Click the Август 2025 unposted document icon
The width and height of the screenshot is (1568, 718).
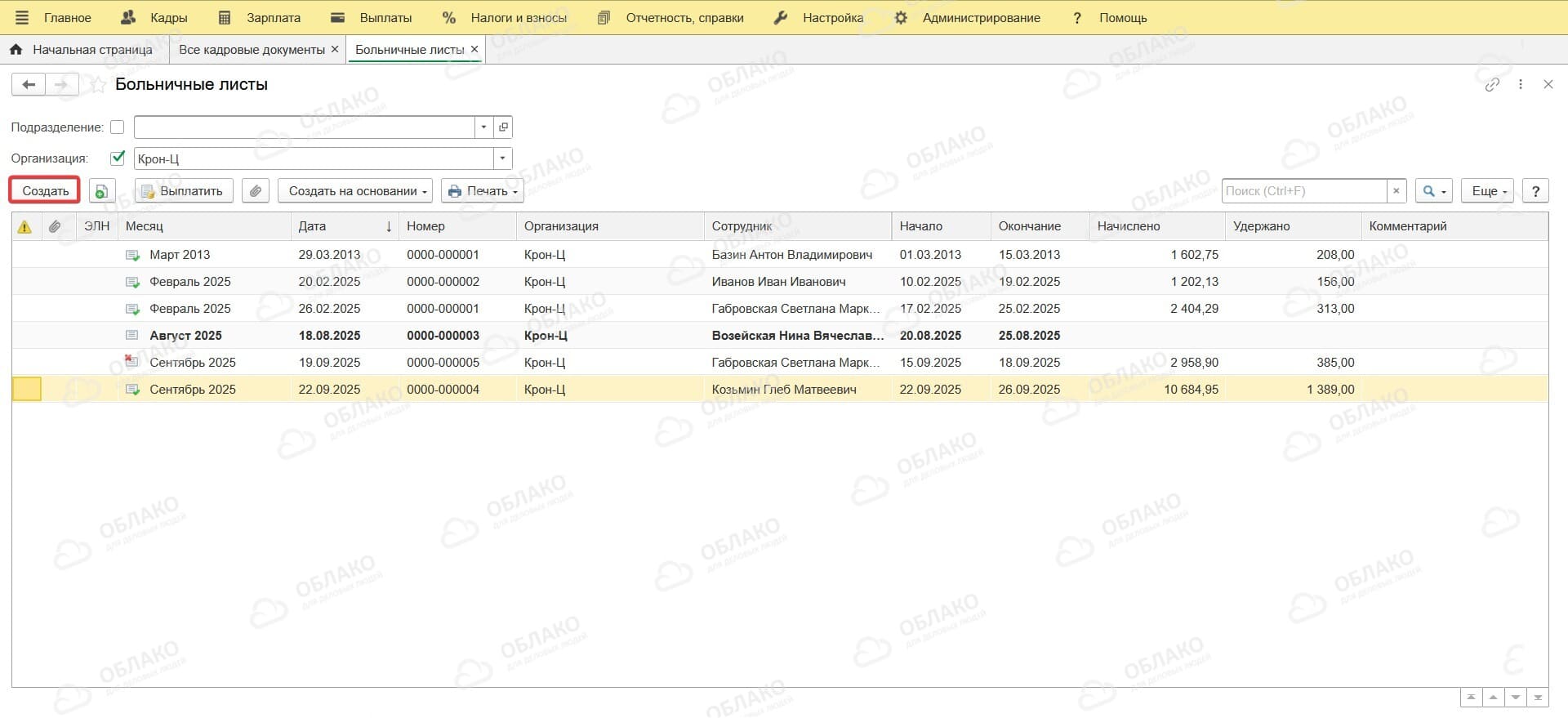pos(132,336)
